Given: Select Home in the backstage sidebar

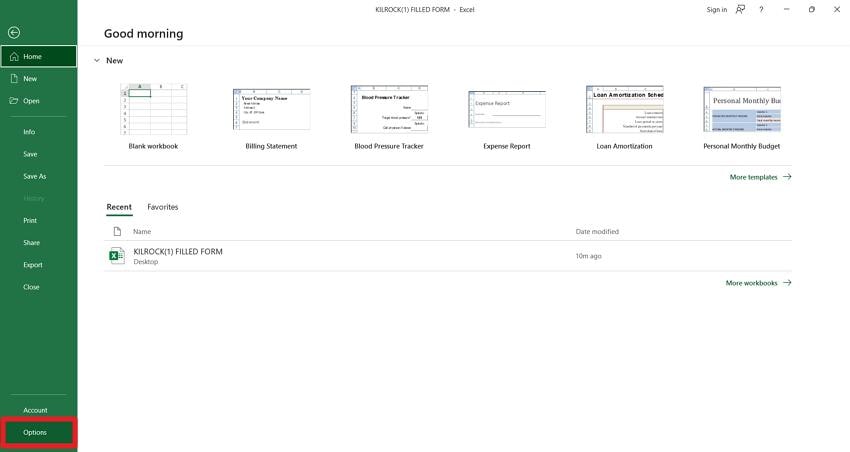Looking at the screenshot, I should click(x=38, y=56).
